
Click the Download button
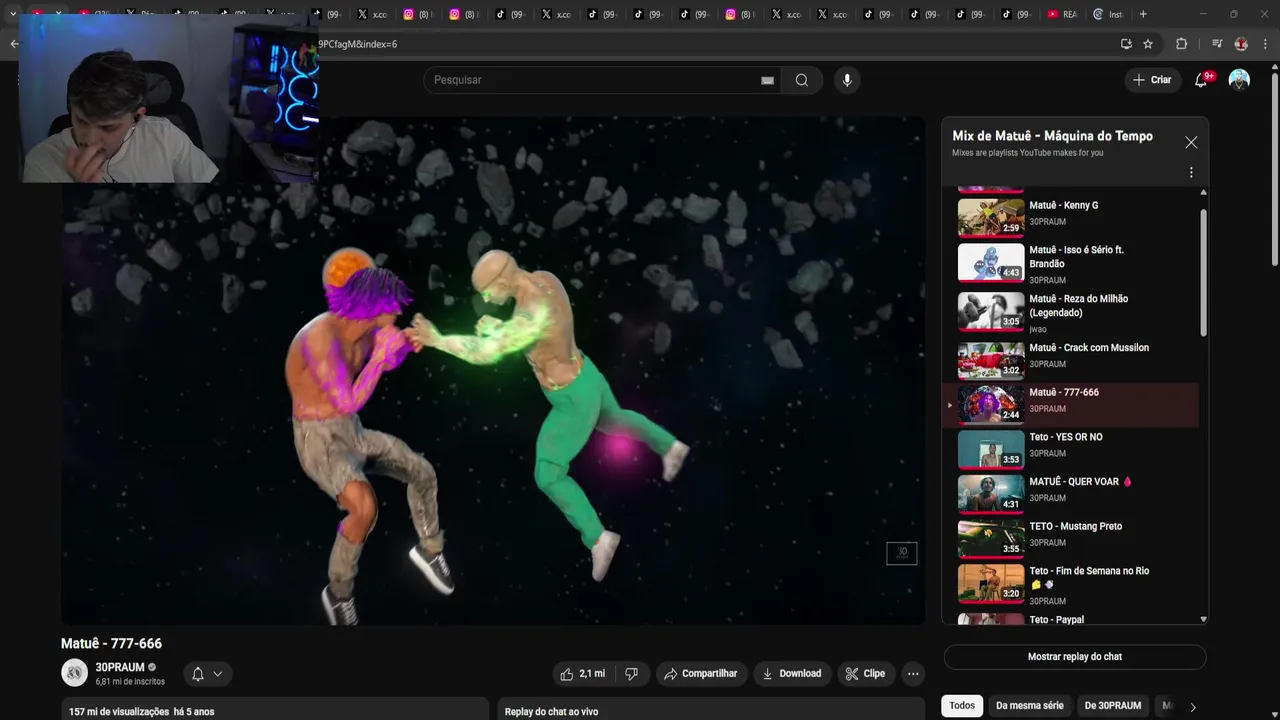792,674
